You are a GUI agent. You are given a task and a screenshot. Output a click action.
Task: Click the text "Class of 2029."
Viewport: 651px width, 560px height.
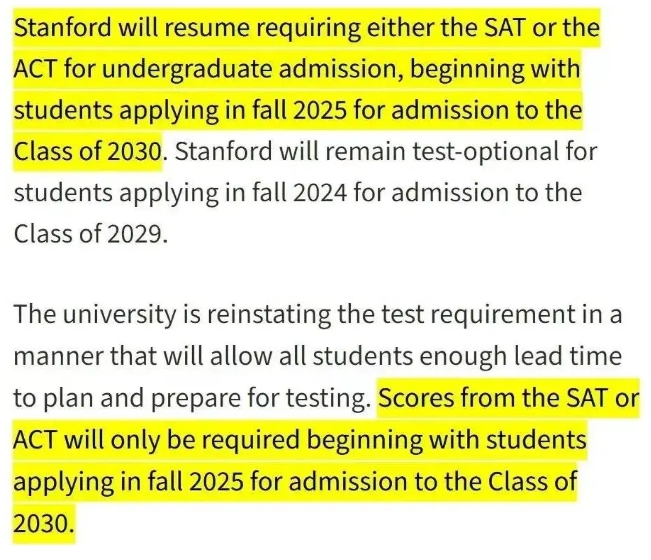click(91, 234)
